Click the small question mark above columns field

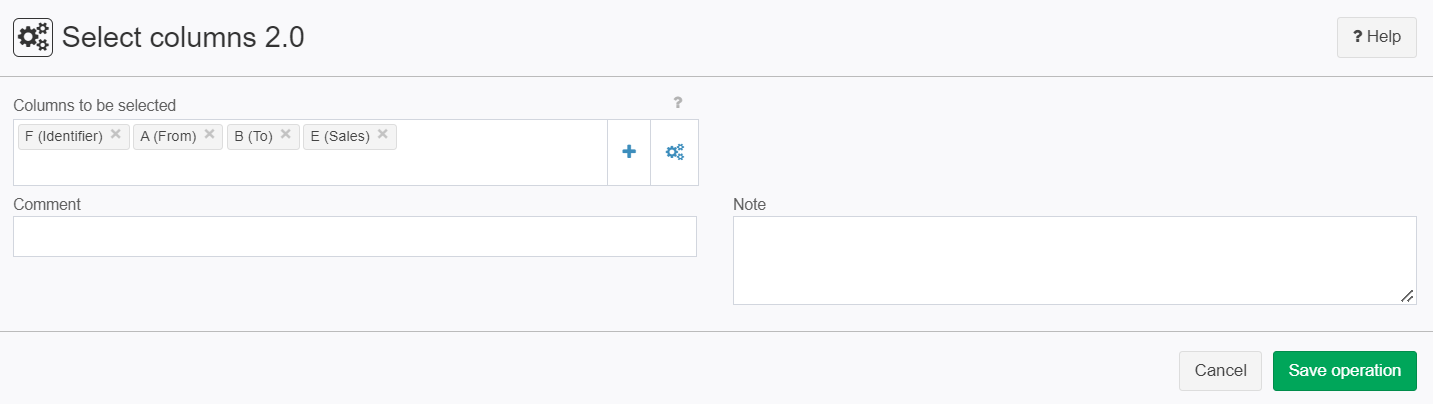pyautogui.click(x=677, y=102)
